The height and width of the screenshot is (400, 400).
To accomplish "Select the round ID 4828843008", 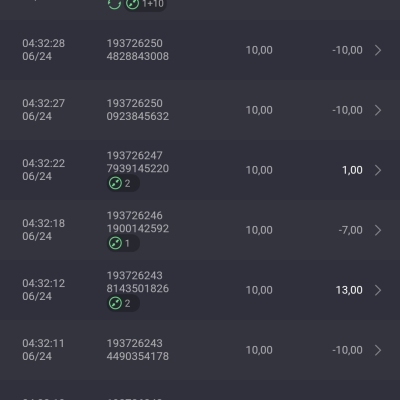I will point(138,56).
